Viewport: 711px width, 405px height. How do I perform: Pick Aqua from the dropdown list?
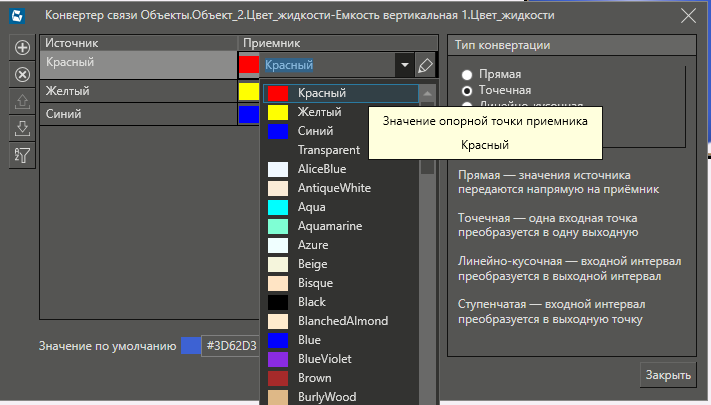click(341, 207)
